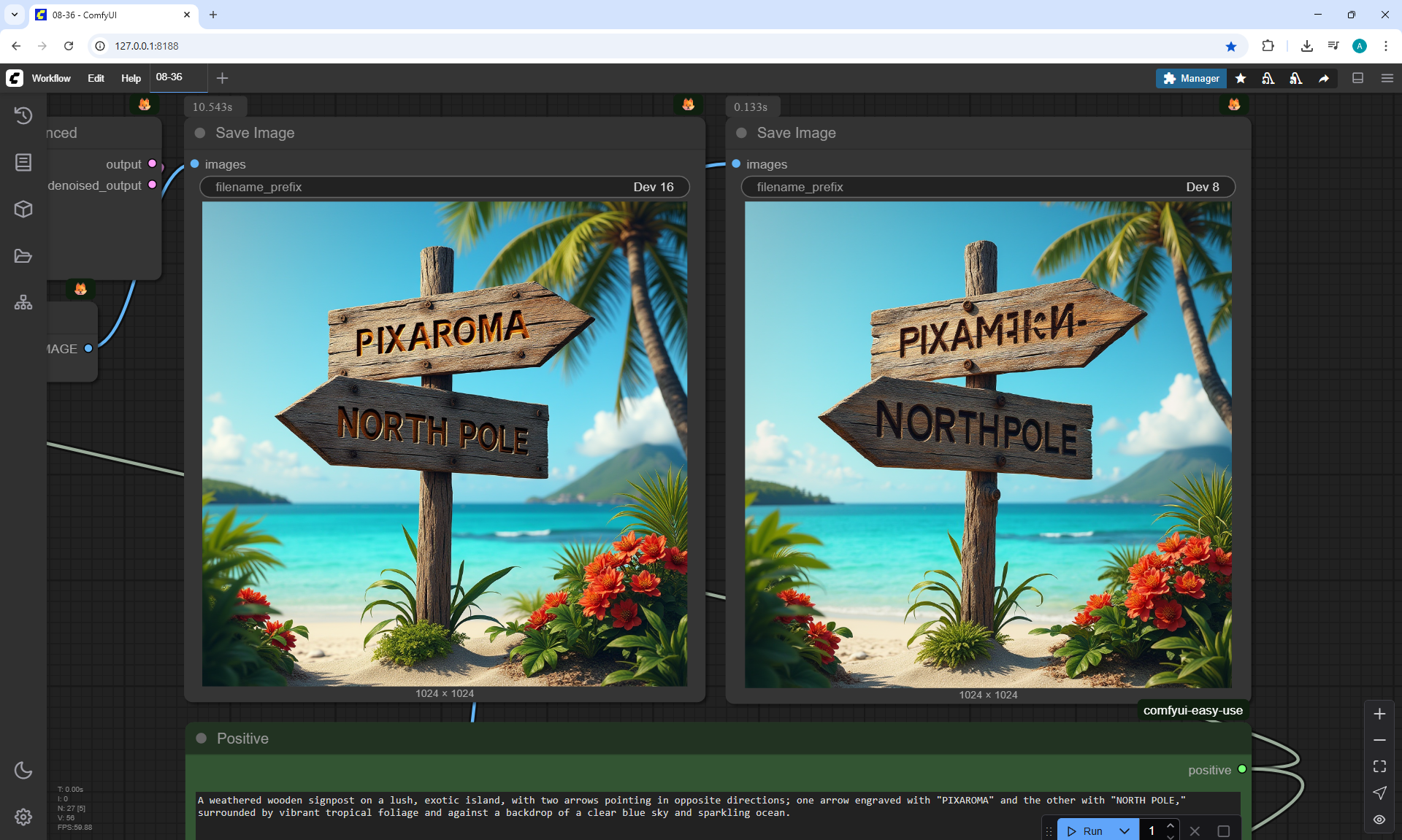The width and height of the screenshot is (1402, 840).
Task: Click the Manager button
Action: (x=1191, y=78)
